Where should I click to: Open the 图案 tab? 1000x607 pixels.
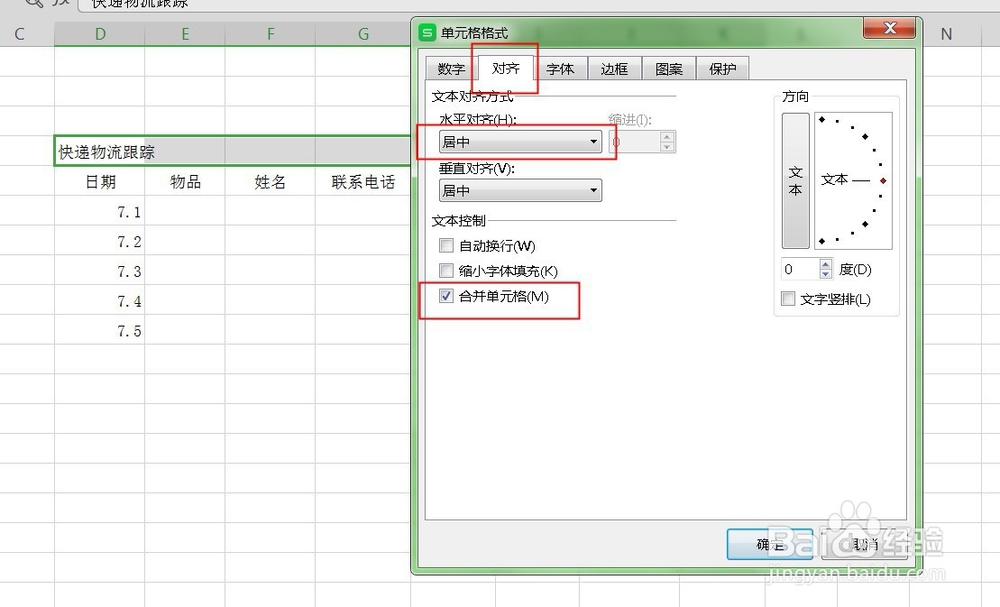tap(668, 68)
